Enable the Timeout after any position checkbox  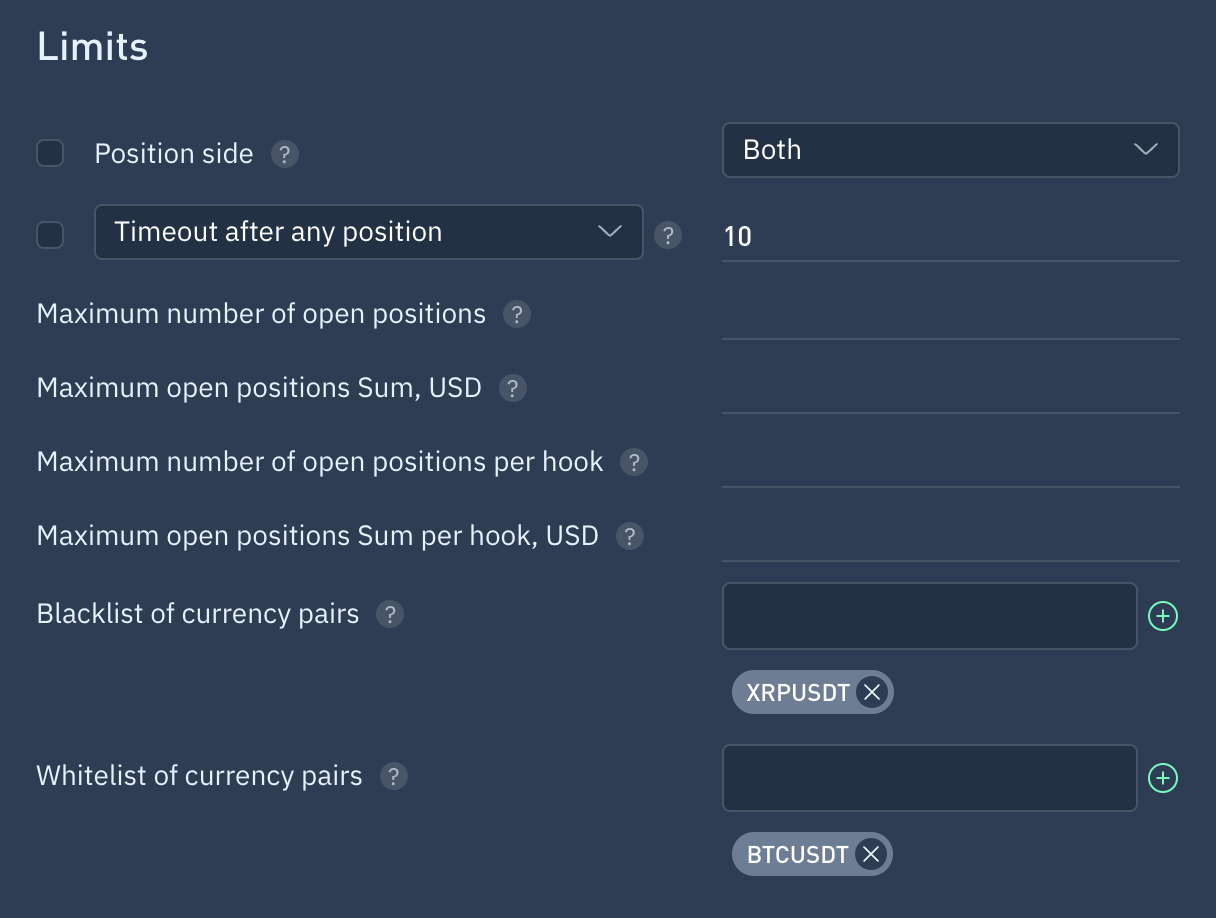(x=50, y=234)
